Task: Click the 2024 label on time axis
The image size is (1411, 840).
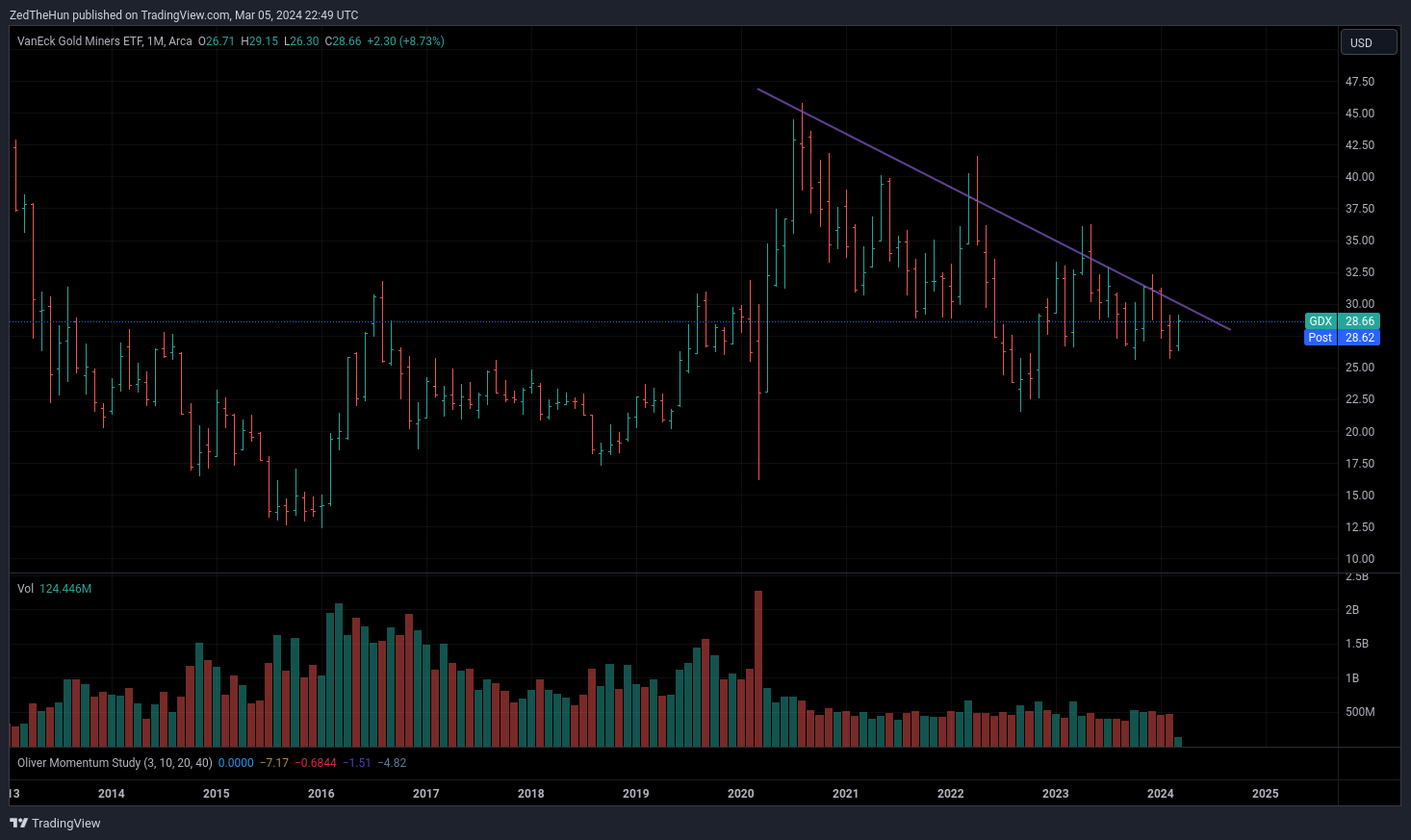Action: (1160, 794)
